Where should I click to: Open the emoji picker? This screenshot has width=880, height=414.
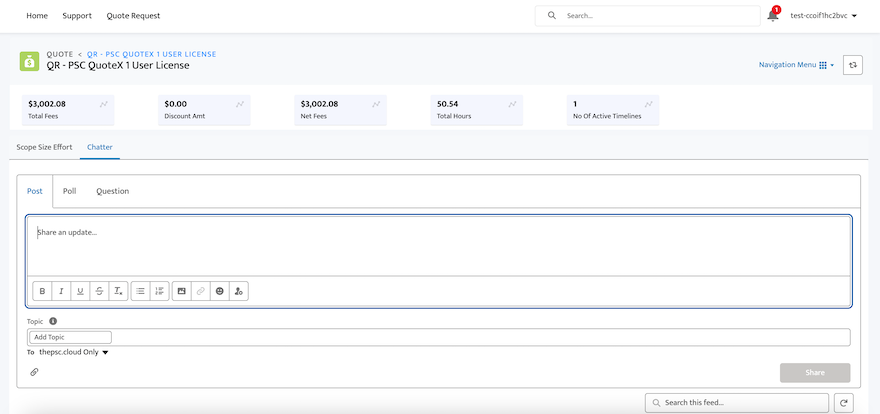click(x=219, y=291)
